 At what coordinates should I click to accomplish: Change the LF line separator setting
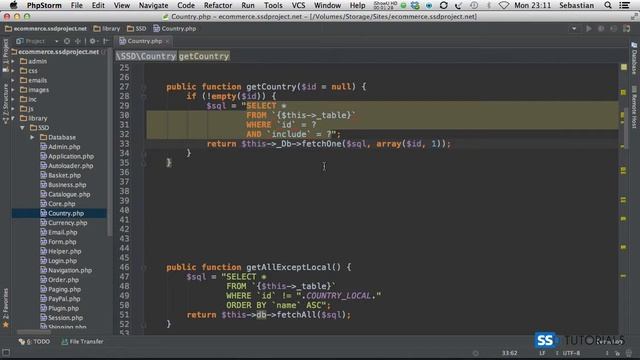tap(542, 353)
